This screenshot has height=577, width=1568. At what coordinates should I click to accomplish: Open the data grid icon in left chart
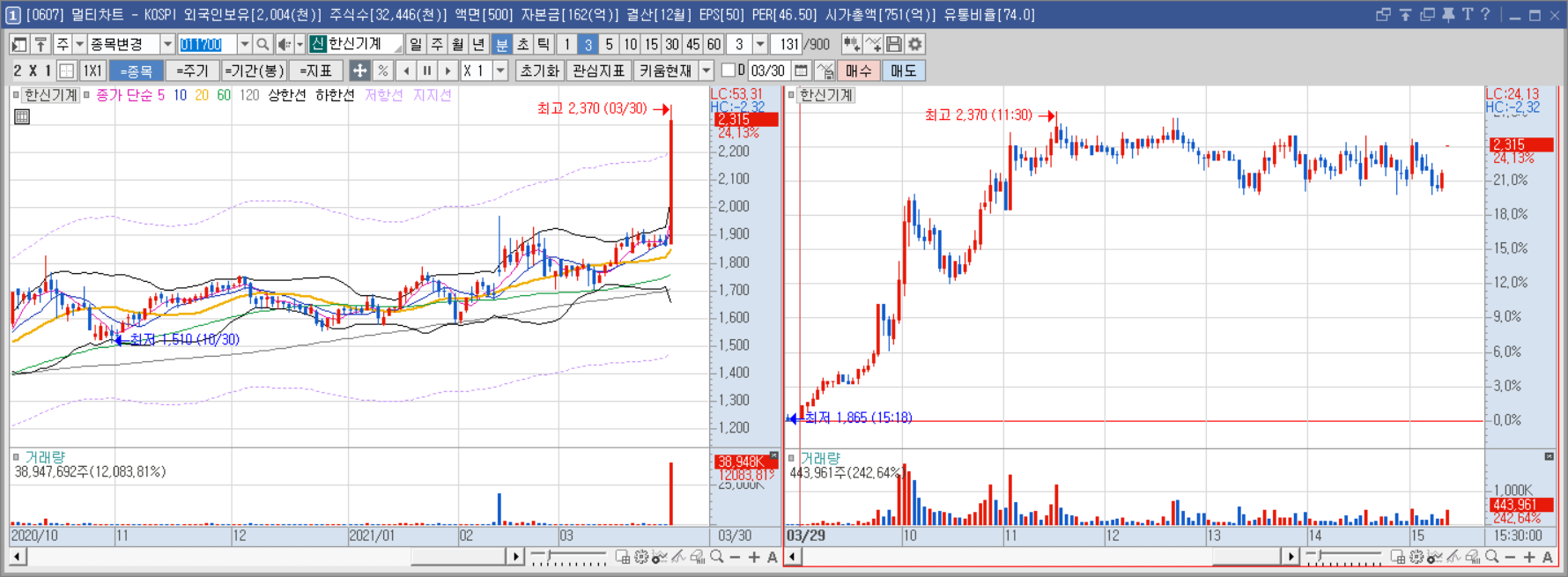(22, 116)
